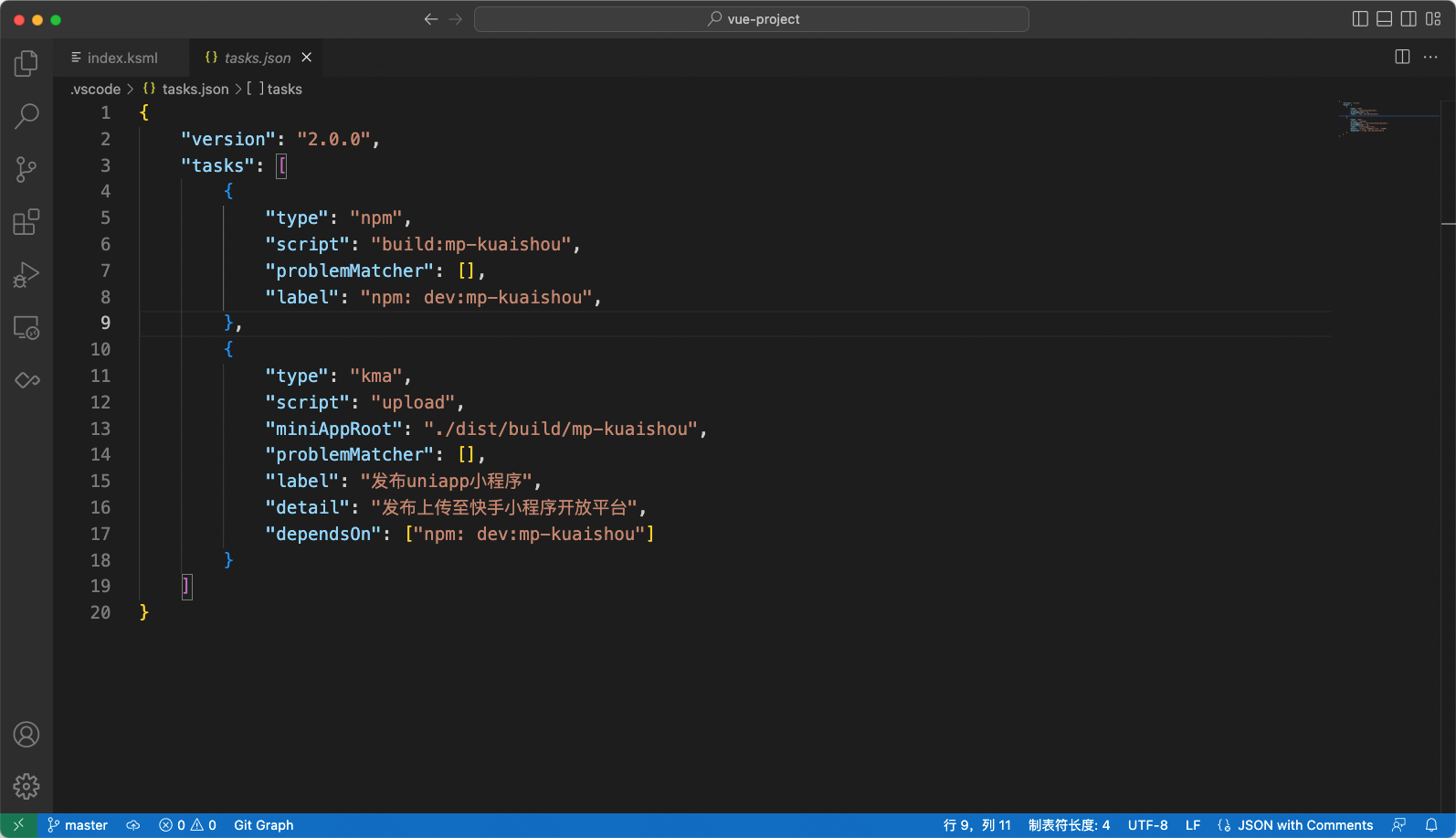The image size is (1456, 838).
Task: Open the notifications bell
Action: [x=1431, y=825]
